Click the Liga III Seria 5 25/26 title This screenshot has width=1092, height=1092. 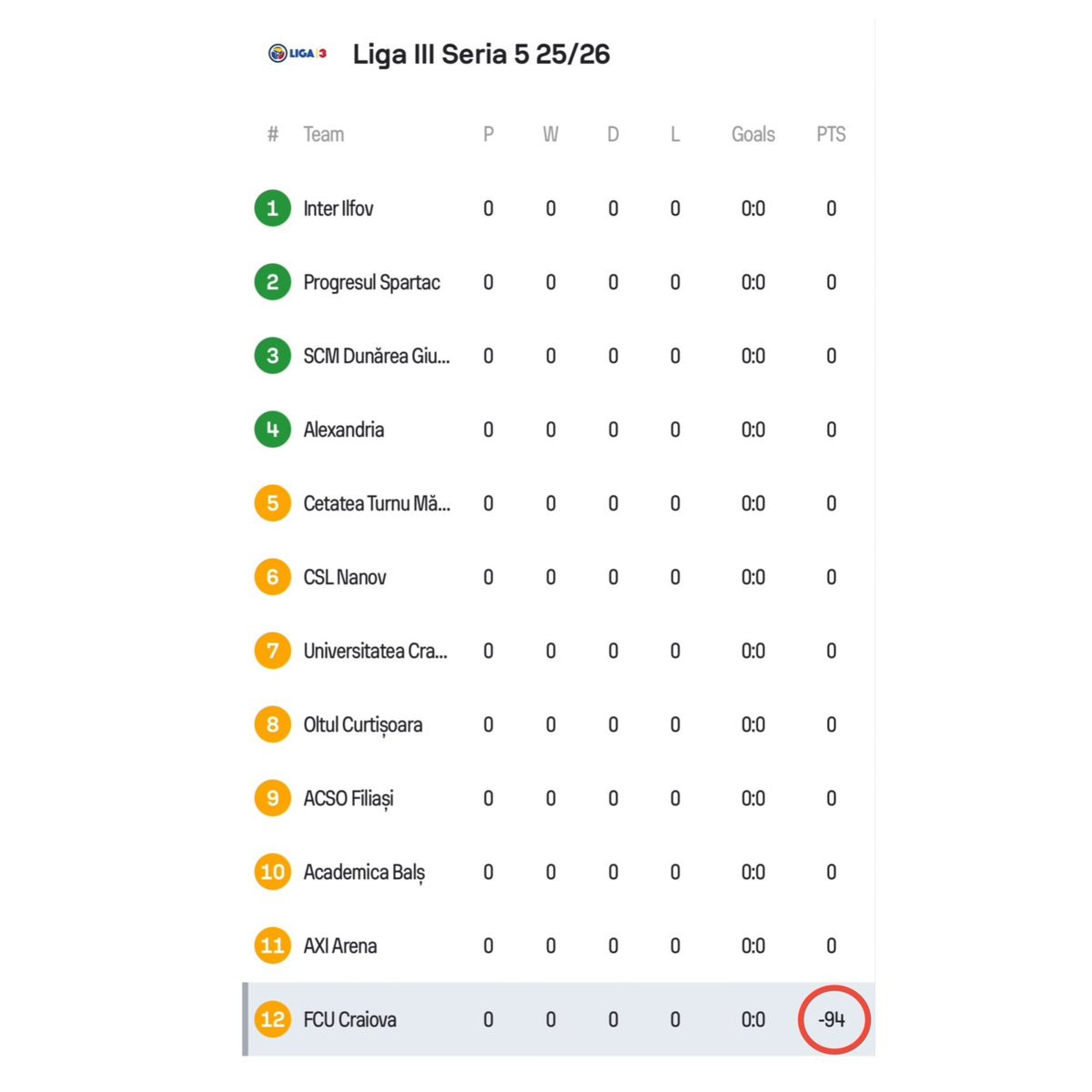(x=480, y=54)
